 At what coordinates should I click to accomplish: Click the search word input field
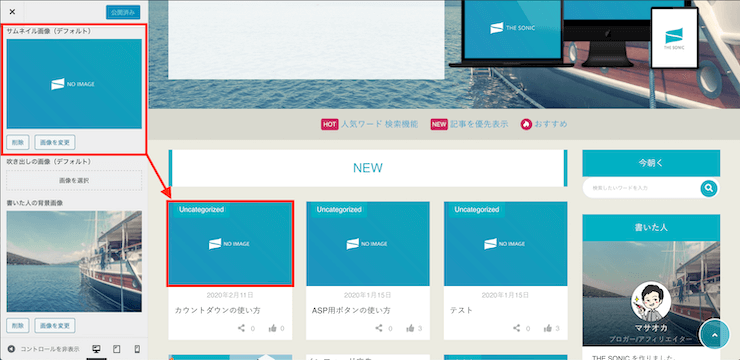642,188
